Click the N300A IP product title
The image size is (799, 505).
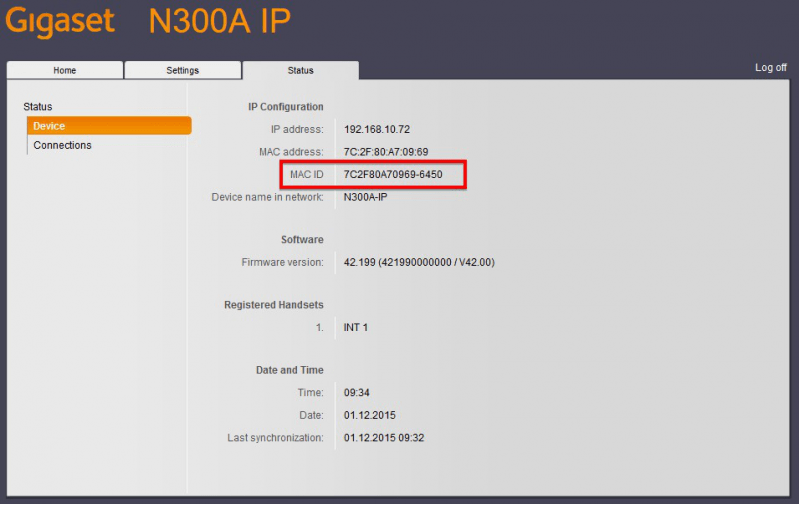tap(220, 21)
